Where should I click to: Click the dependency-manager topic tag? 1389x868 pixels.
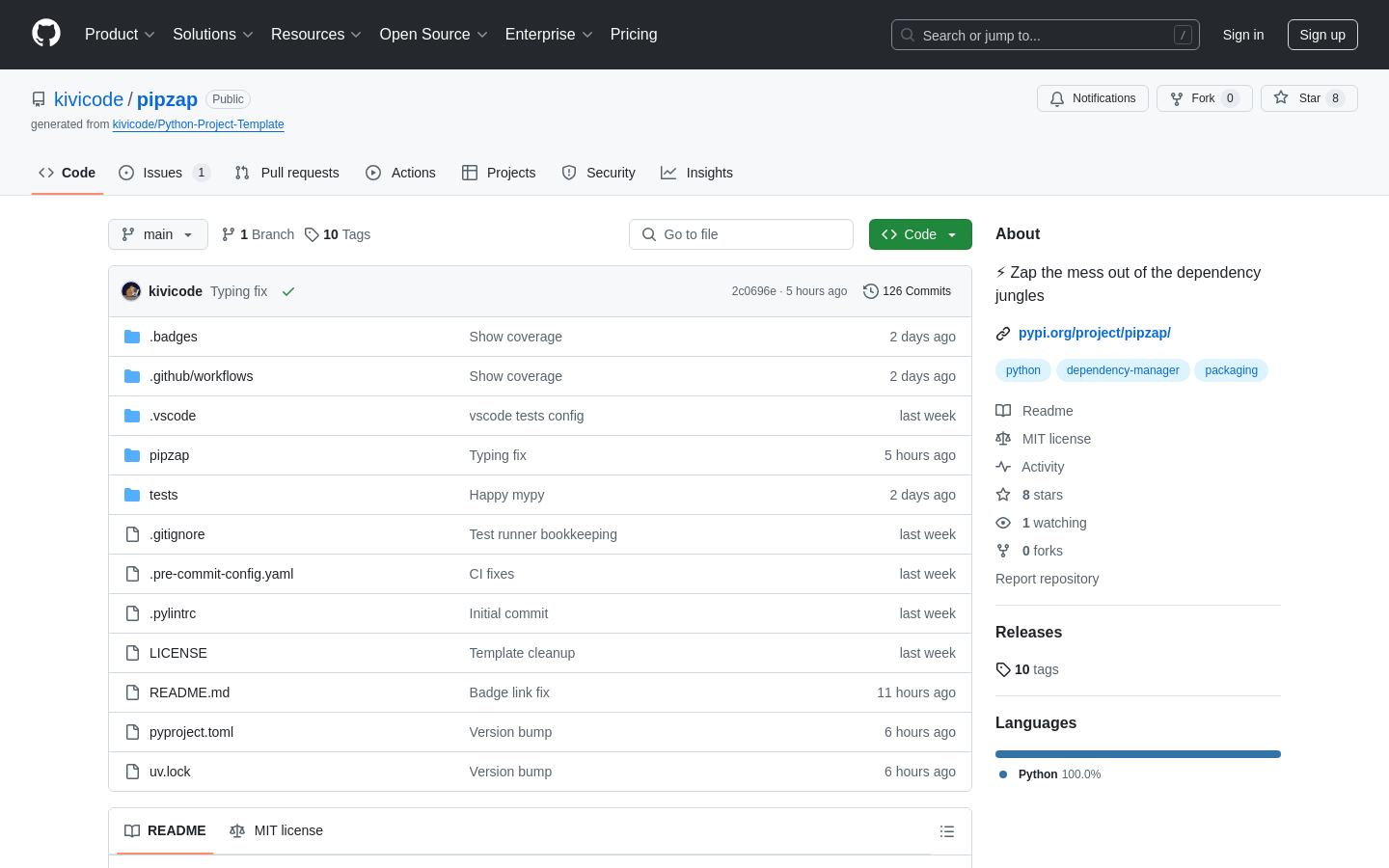click(1123, 370)
